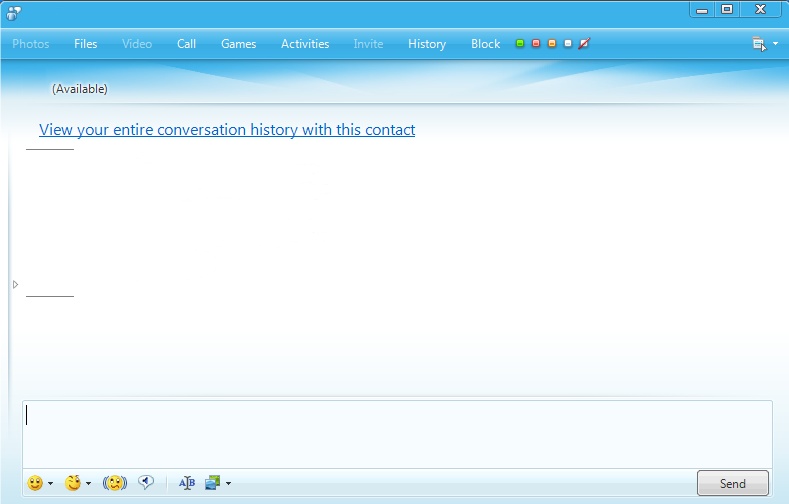Expand the left side panel arrow
The image size is (789, 504).
pos(15,285)
